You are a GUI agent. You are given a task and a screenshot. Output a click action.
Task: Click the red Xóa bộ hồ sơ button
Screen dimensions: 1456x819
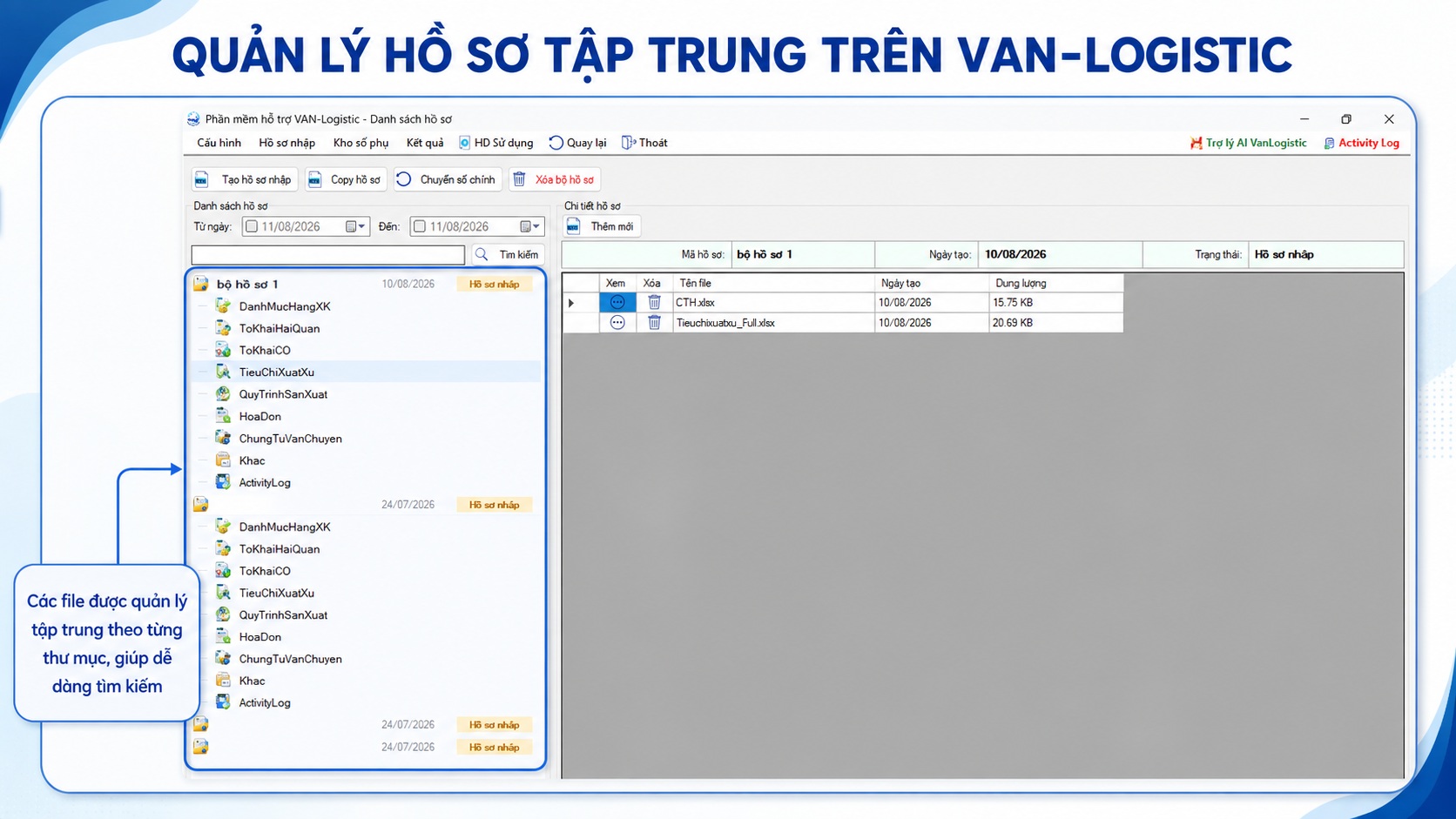click(x=554, y=179)
